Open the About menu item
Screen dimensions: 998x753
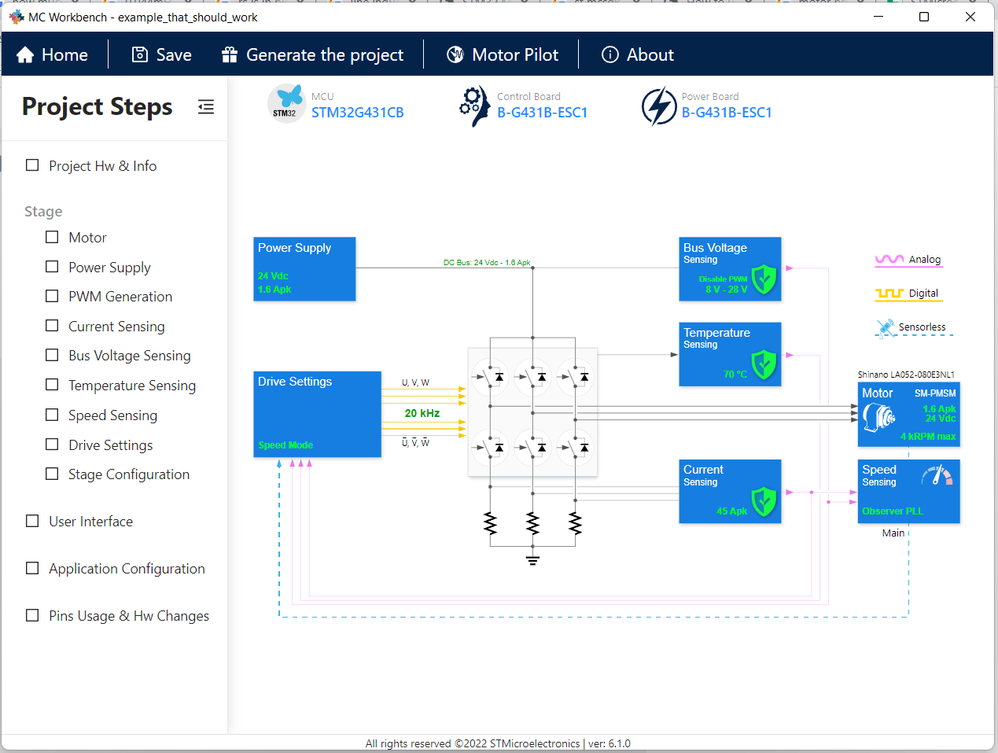[637, 55]
